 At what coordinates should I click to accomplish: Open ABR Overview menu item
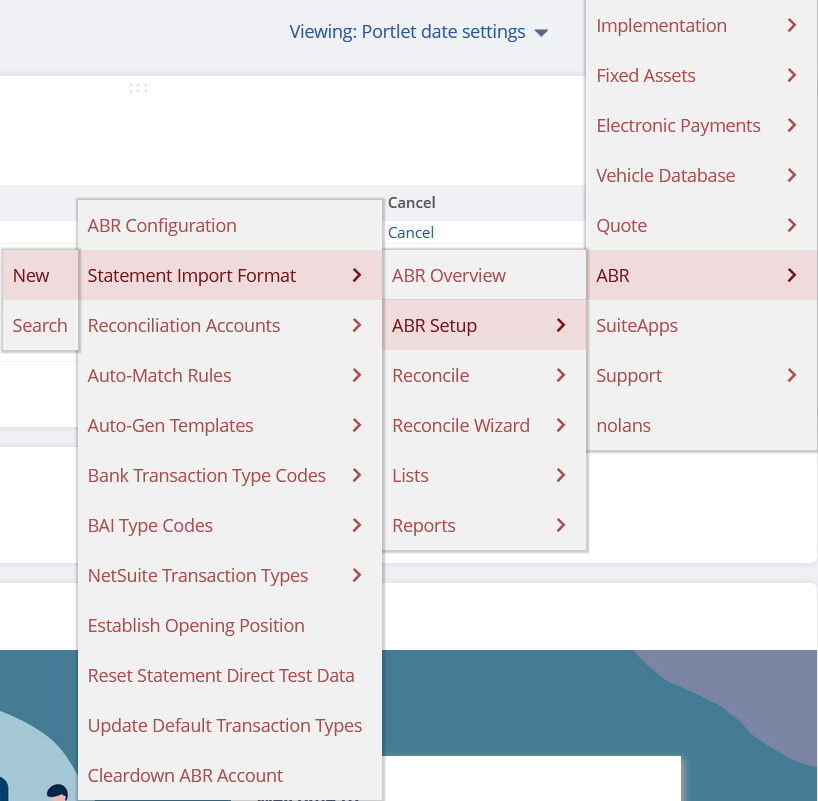coord(449,276)
